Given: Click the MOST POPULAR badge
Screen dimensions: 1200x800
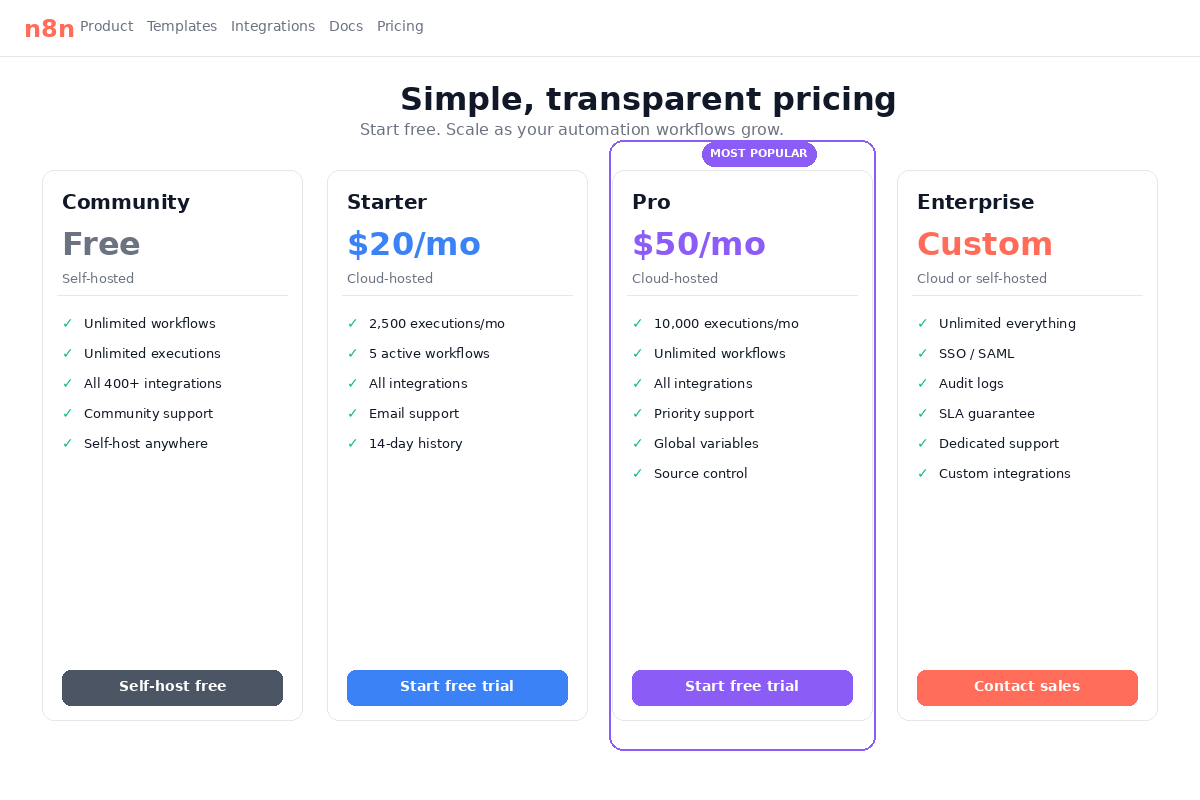Looking at the screenshot, I should click(x=759, y=153).
